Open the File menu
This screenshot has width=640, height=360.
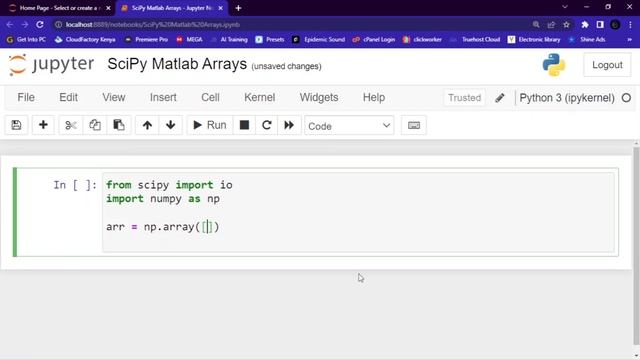click(26, 98)
